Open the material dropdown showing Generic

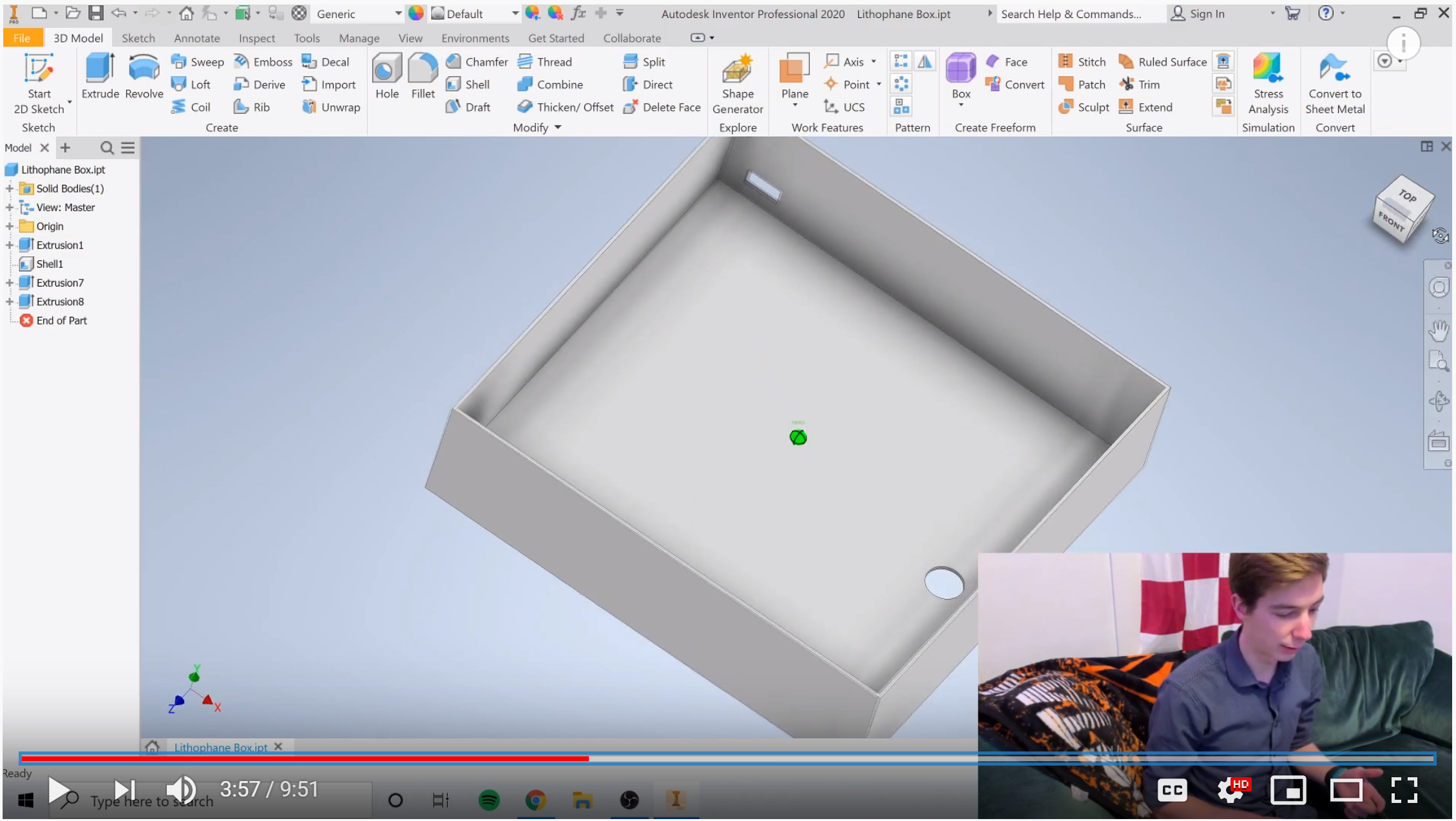point(397,14)
